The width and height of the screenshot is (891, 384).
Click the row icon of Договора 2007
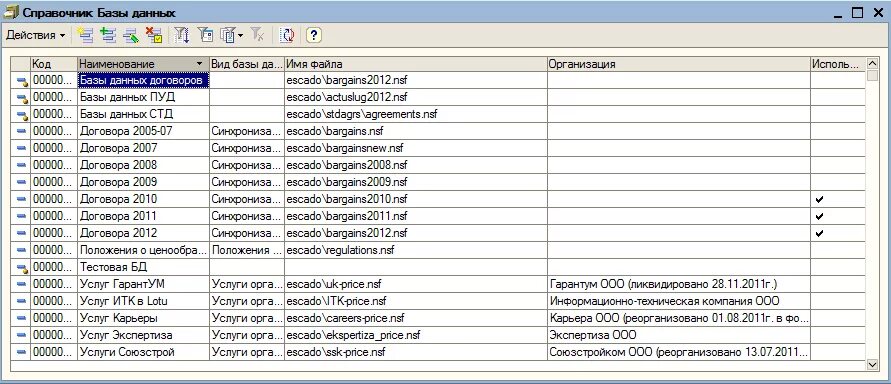pos(22,148)
